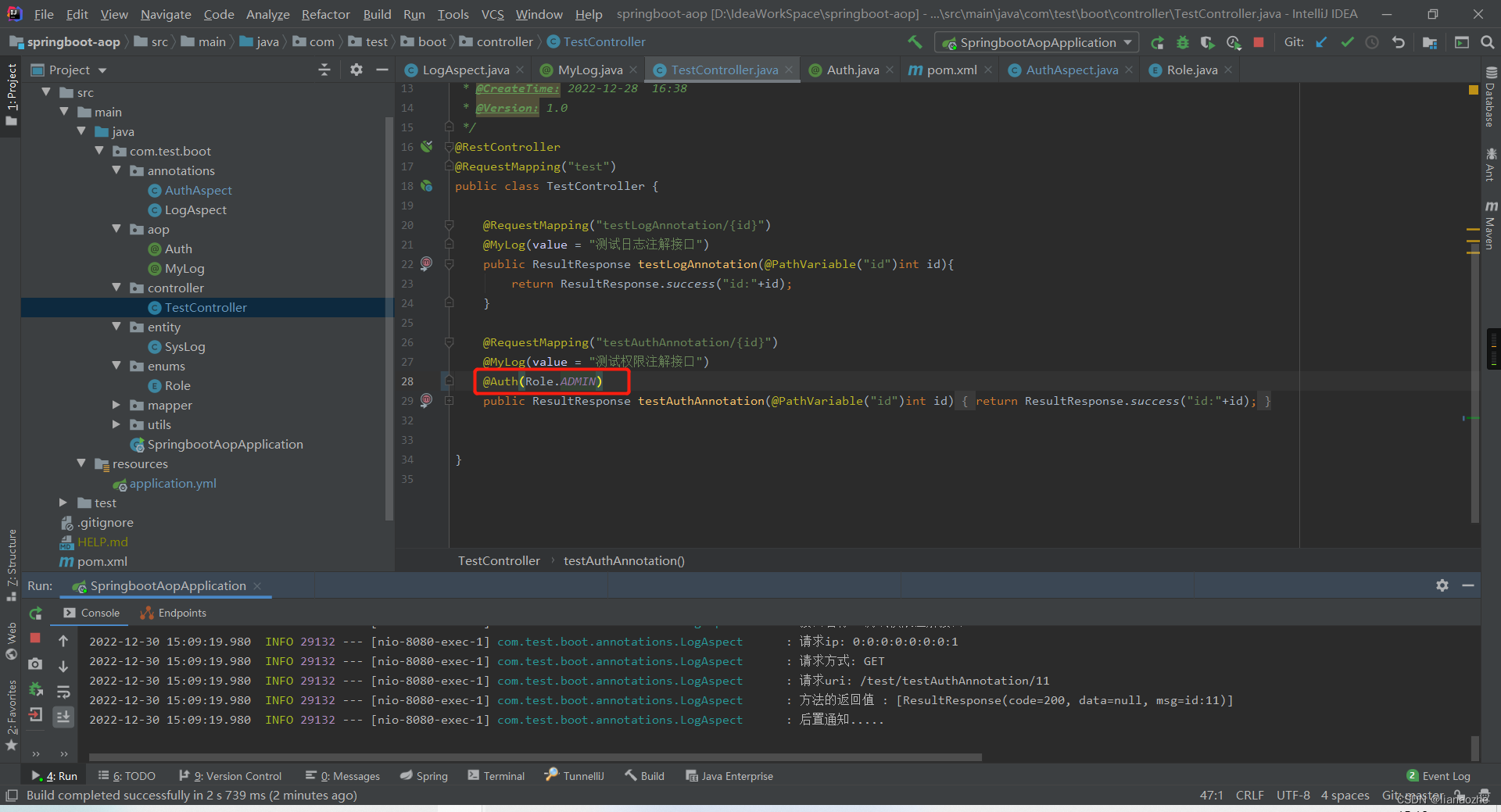Switch to AuthAspect.java editor tab

click(x=1072, y=70)
